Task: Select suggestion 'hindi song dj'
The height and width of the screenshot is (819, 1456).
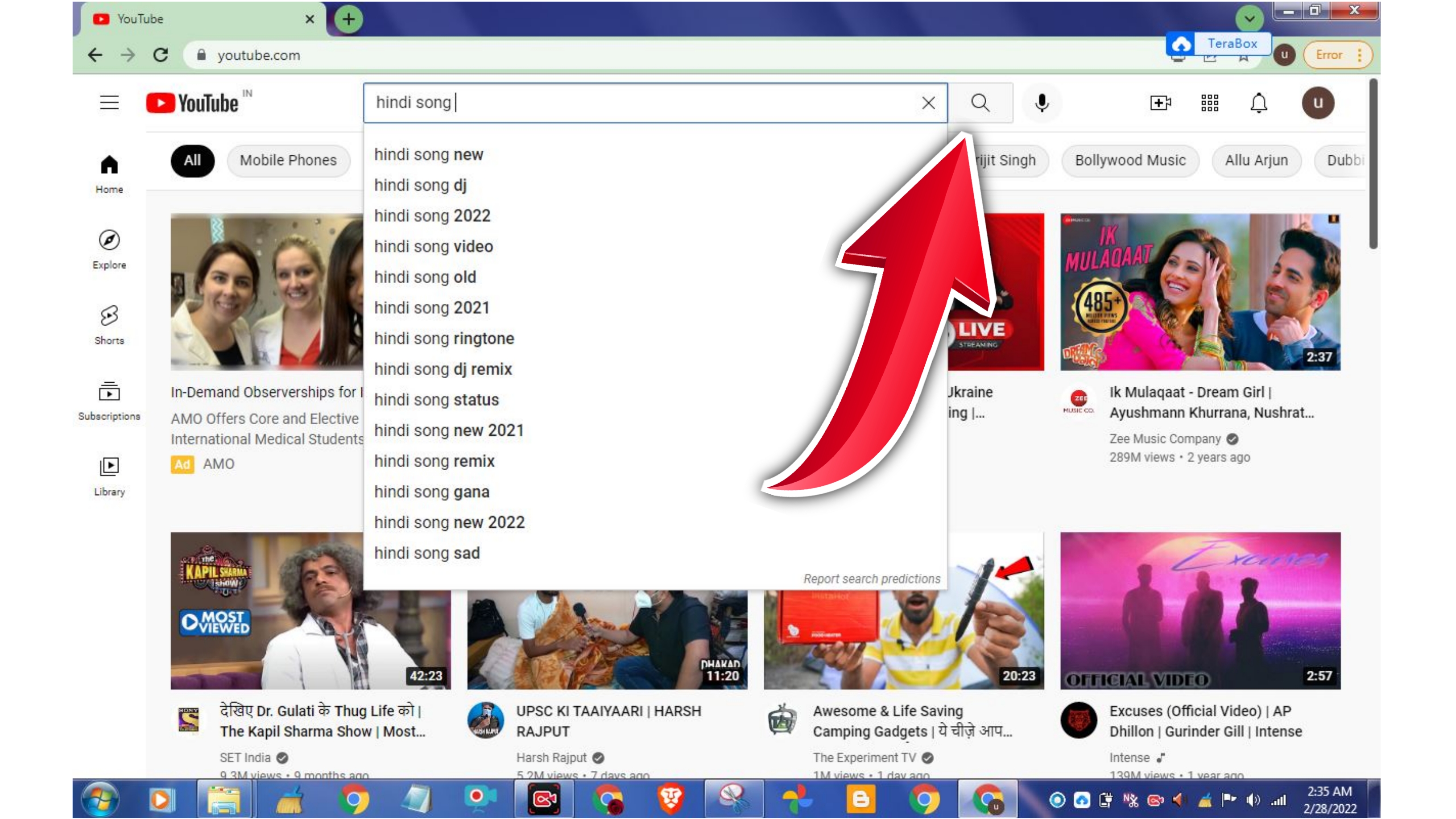Action: 655,185
